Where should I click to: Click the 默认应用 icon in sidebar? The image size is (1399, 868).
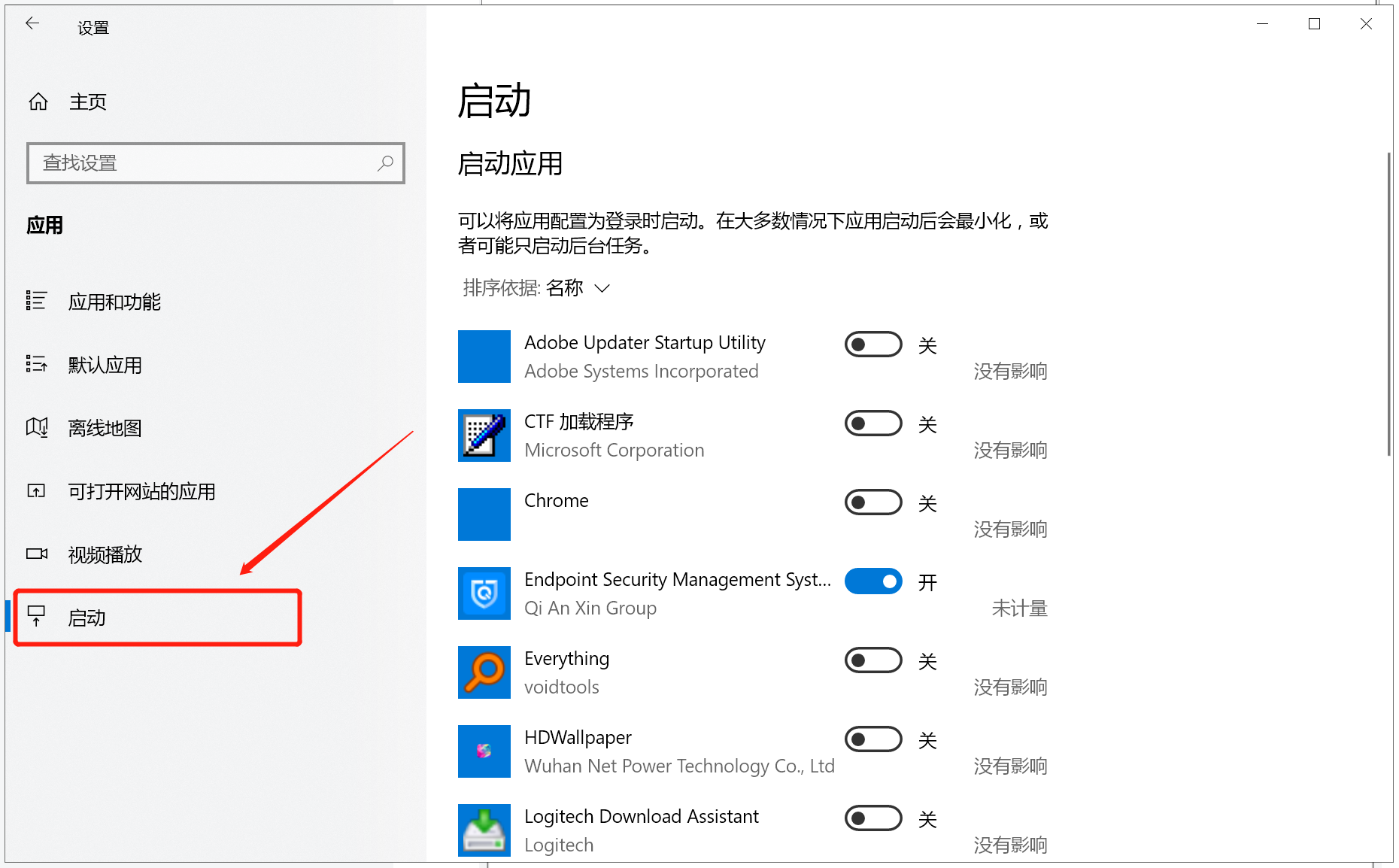(36, 364)
